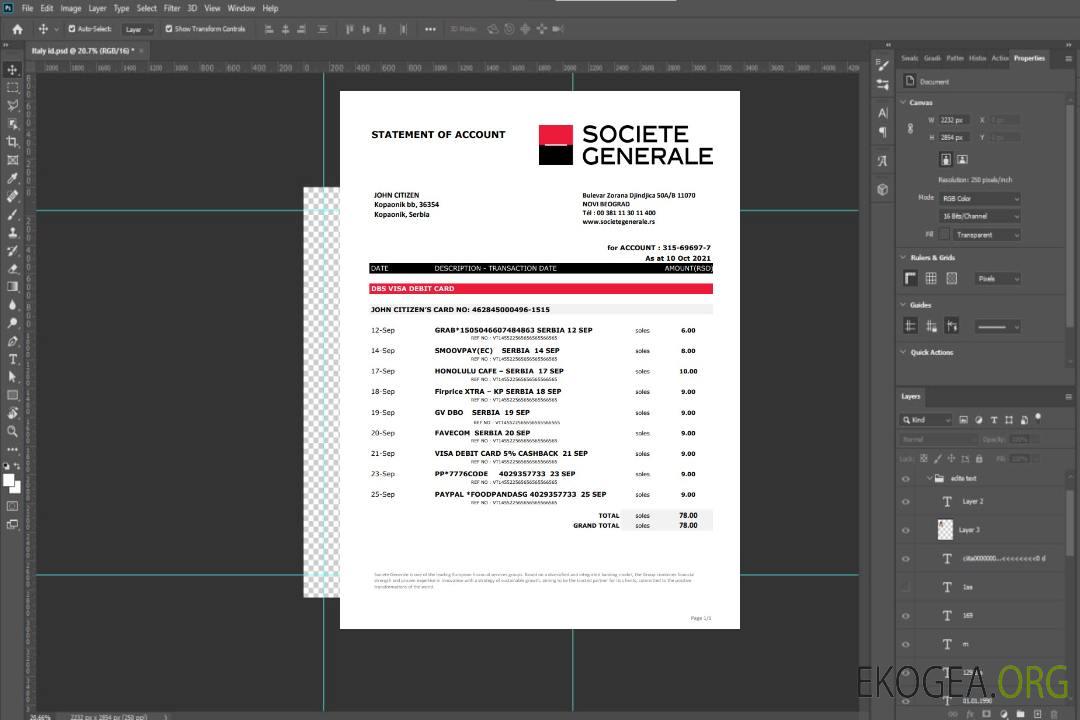
Task: Open the Image menu
Action: 70,8
